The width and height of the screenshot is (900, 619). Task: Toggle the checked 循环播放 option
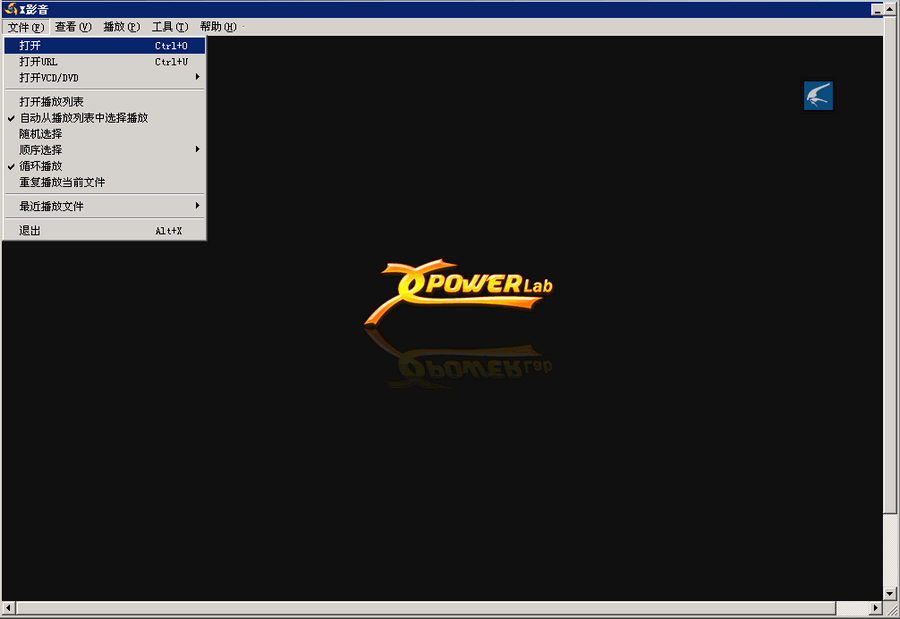click(x=104, y=166)
